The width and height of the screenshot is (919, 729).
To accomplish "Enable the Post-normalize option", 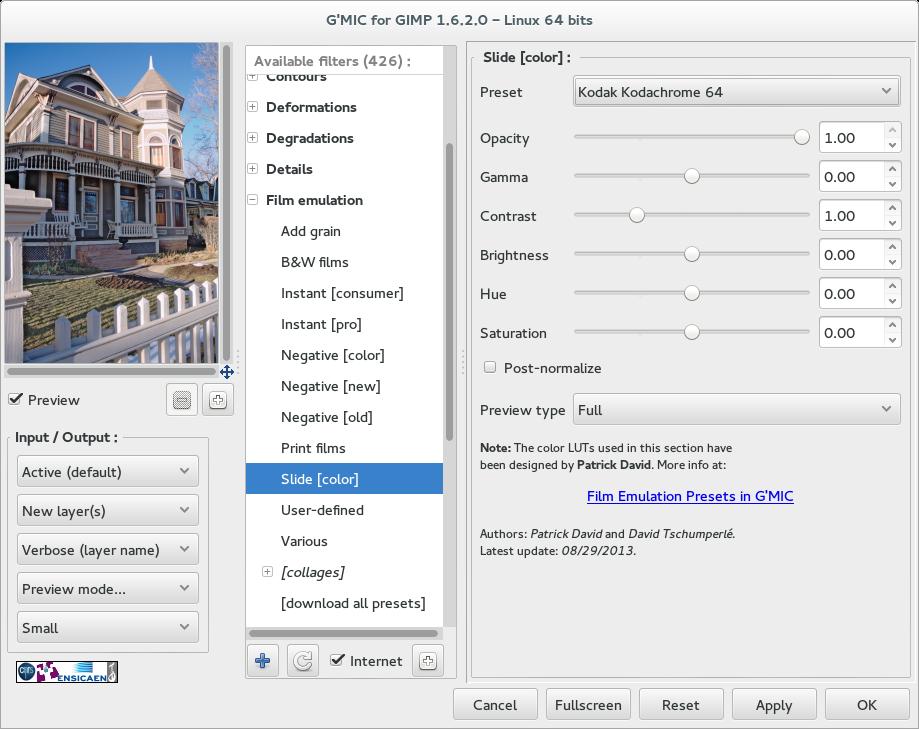I will 490,368.
